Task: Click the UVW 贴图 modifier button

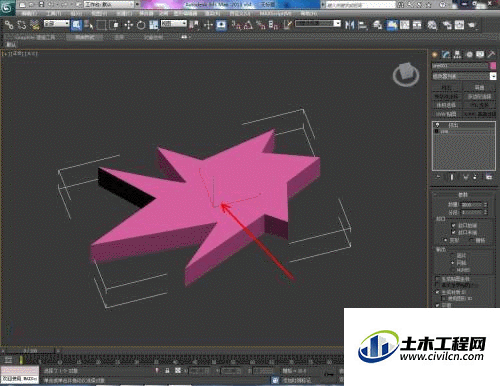Action: point(447,114)
